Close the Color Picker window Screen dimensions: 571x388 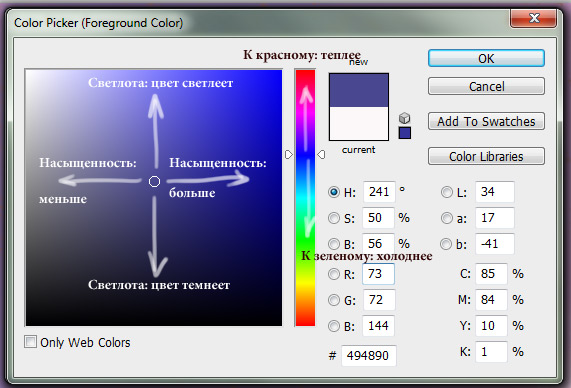[533, 18]
